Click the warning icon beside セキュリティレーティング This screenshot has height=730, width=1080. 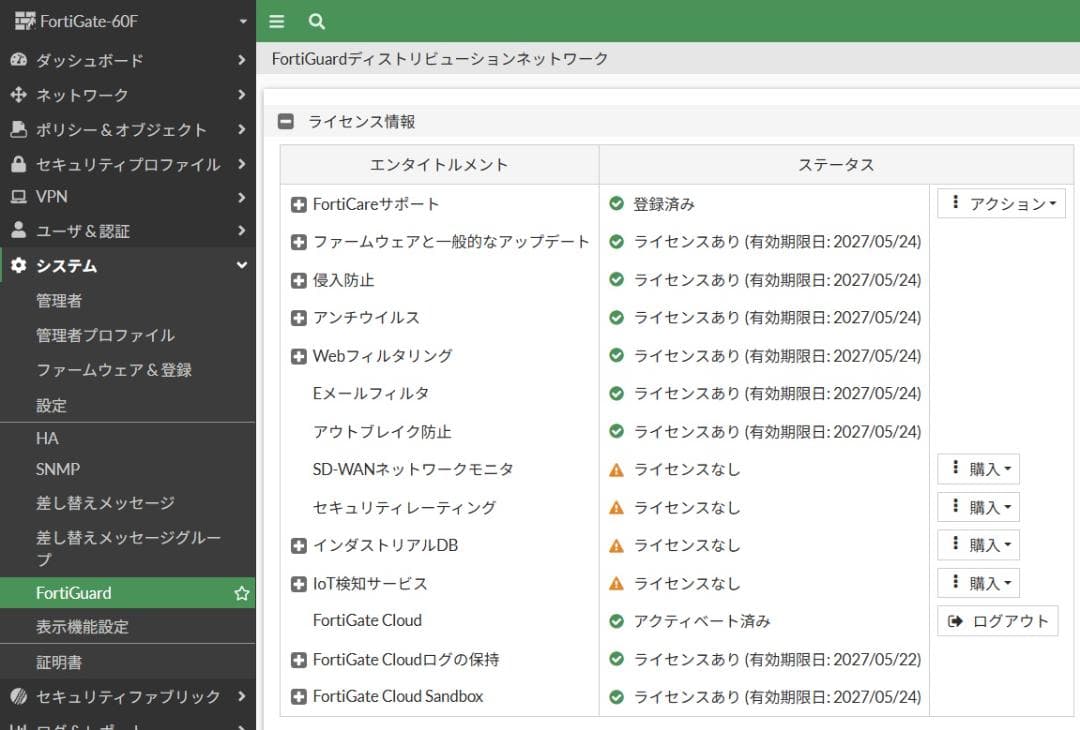point(614,507)
